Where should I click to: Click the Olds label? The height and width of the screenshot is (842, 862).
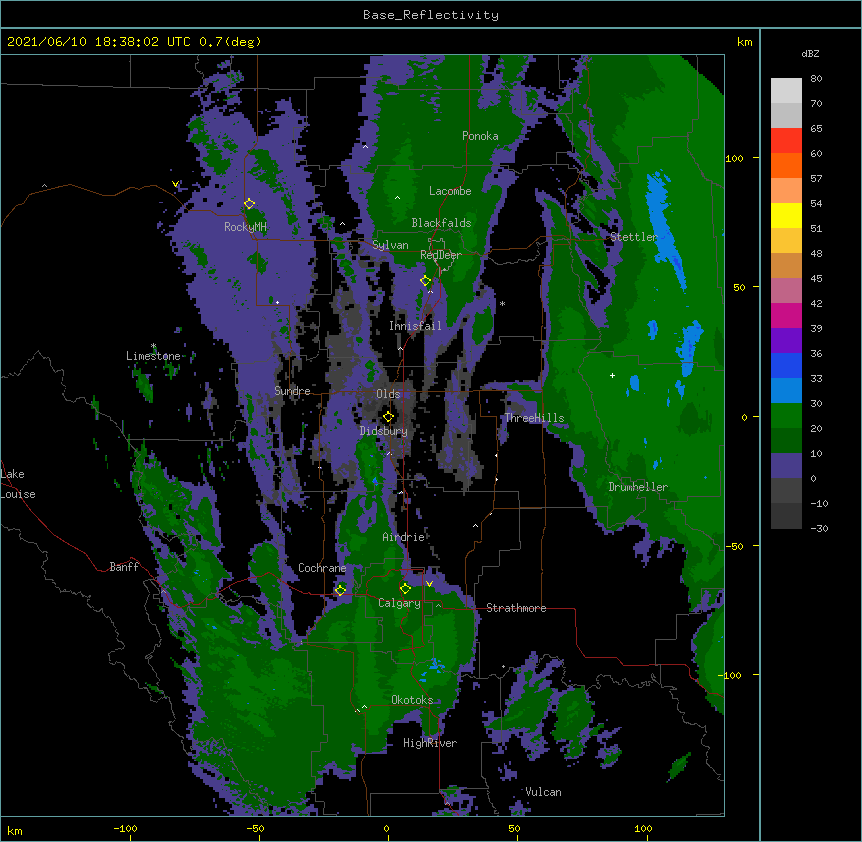[388, 394]
